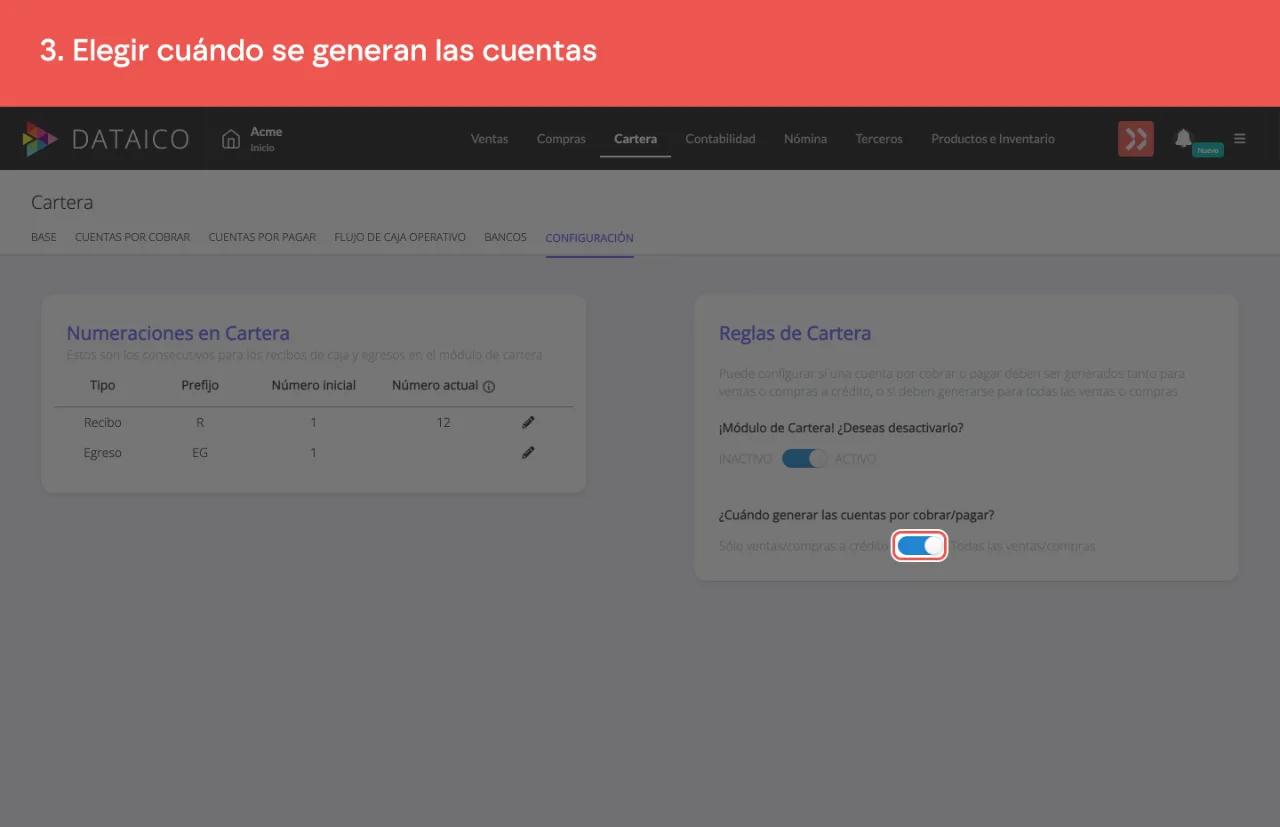This screenshot has width=1280, height=827.
Task: Click the INACTIVO label
Action: (745, 459)
